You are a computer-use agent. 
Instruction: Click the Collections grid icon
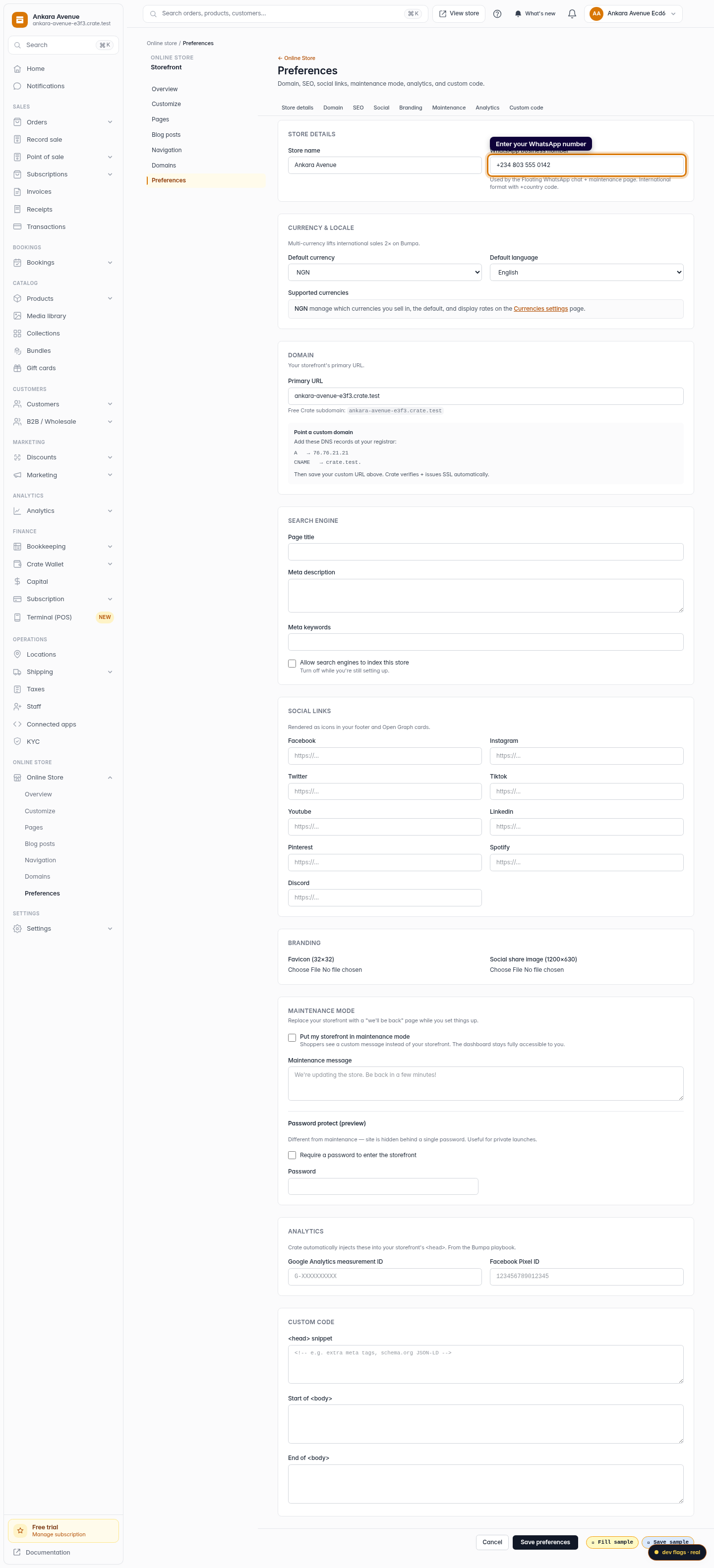[x=17, y=334]
